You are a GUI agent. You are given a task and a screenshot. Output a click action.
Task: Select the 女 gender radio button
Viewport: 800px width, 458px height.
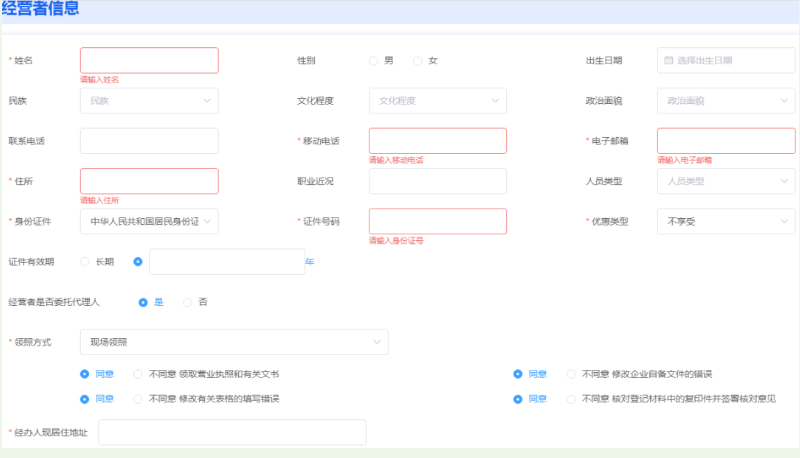tap(418, 60)
